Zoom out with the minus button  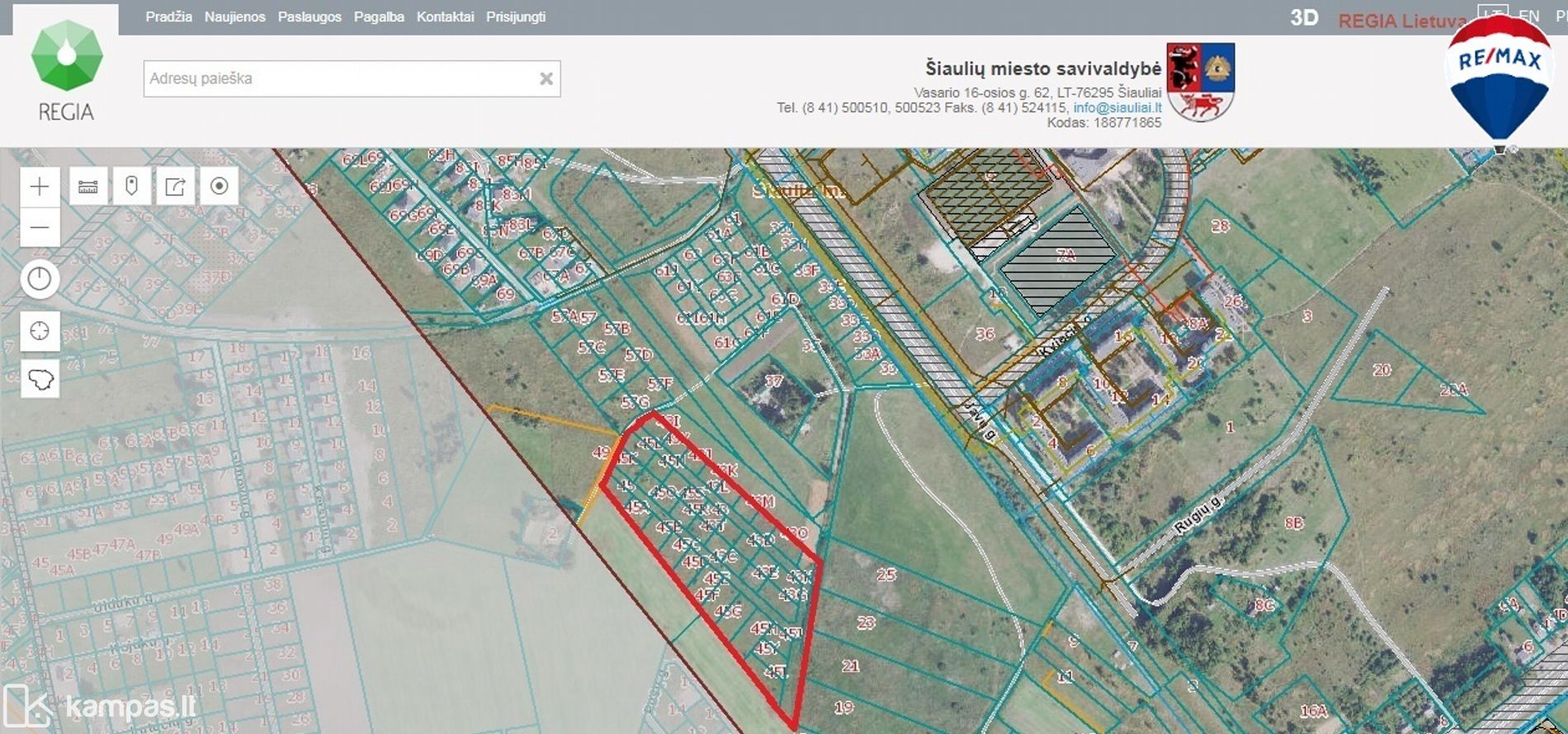40,227
